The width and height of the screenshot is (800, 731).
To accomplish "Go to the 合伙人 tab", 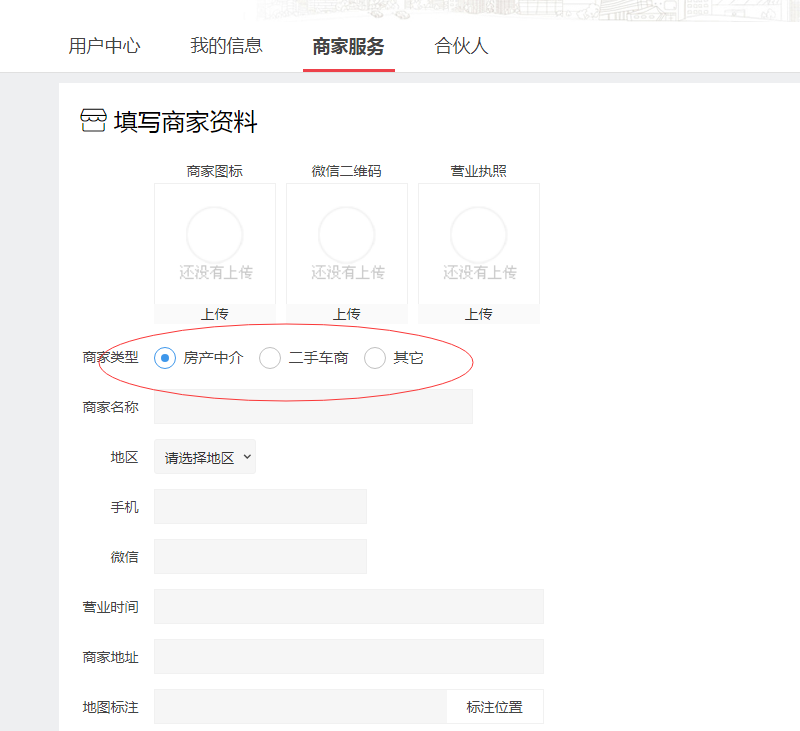I will pos(461,46).
